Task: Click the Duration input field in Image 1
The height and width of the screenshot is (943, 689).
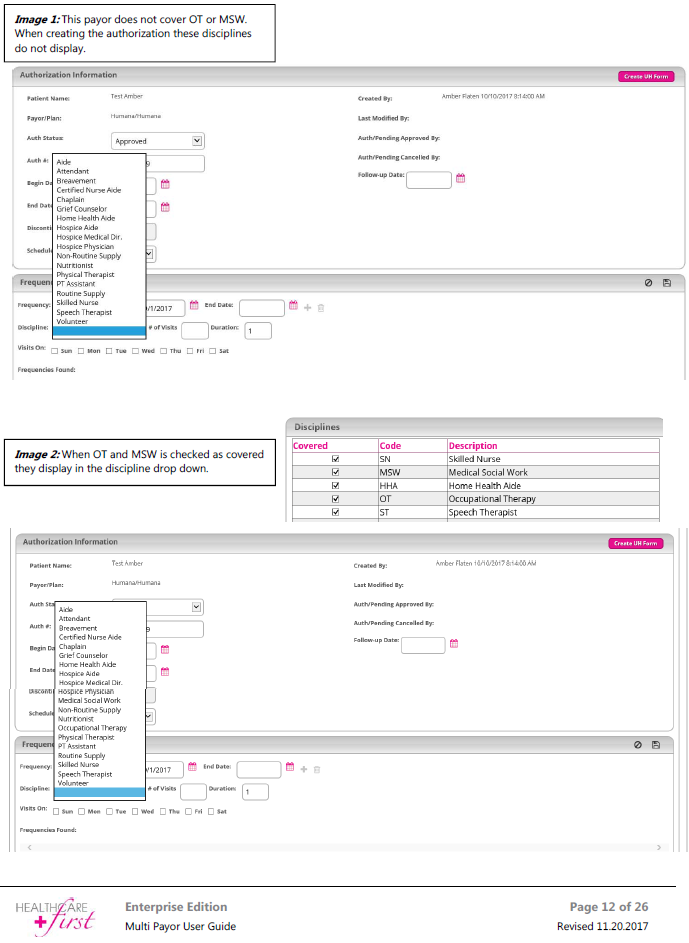Action: coord(258,331)
